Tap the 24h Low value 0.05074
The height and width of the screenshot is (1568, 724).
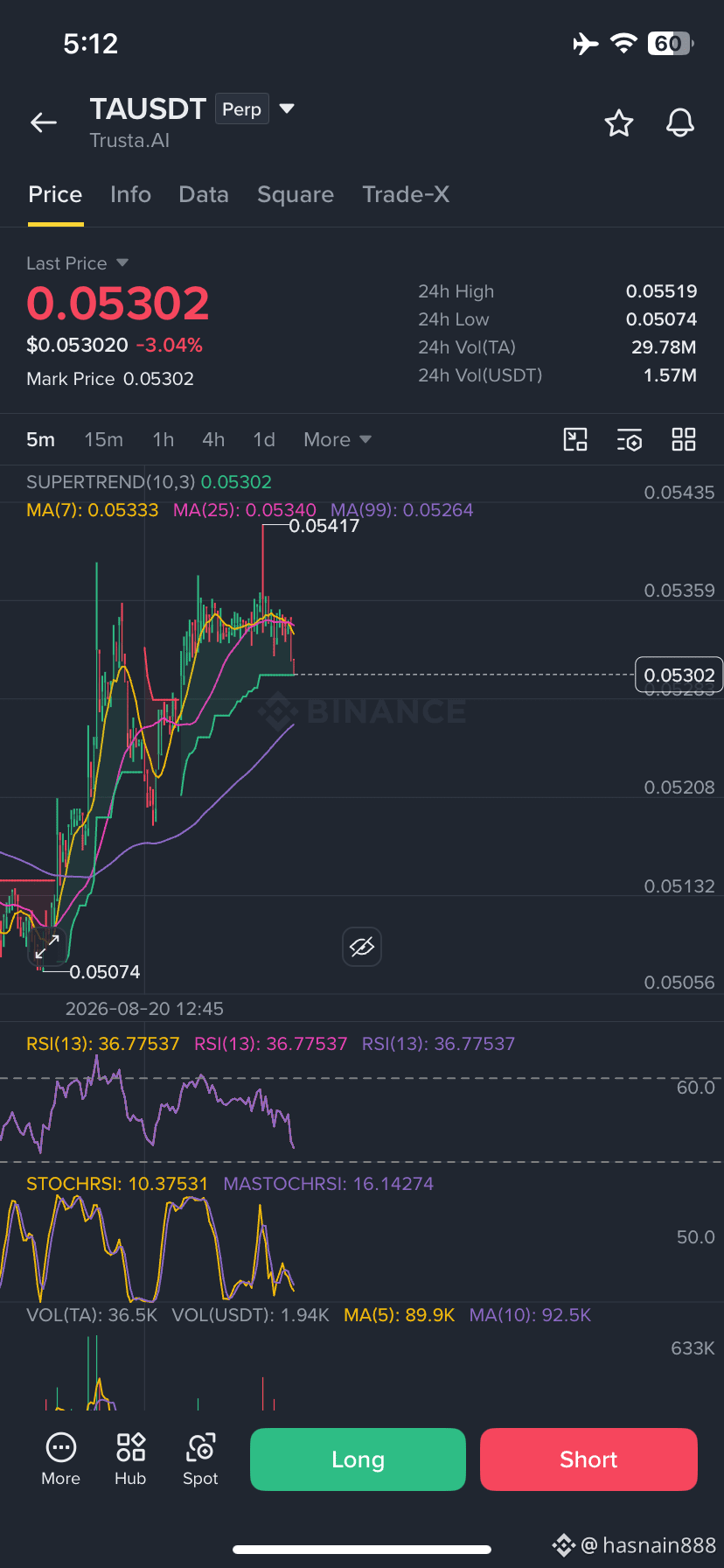pos(661,318)
